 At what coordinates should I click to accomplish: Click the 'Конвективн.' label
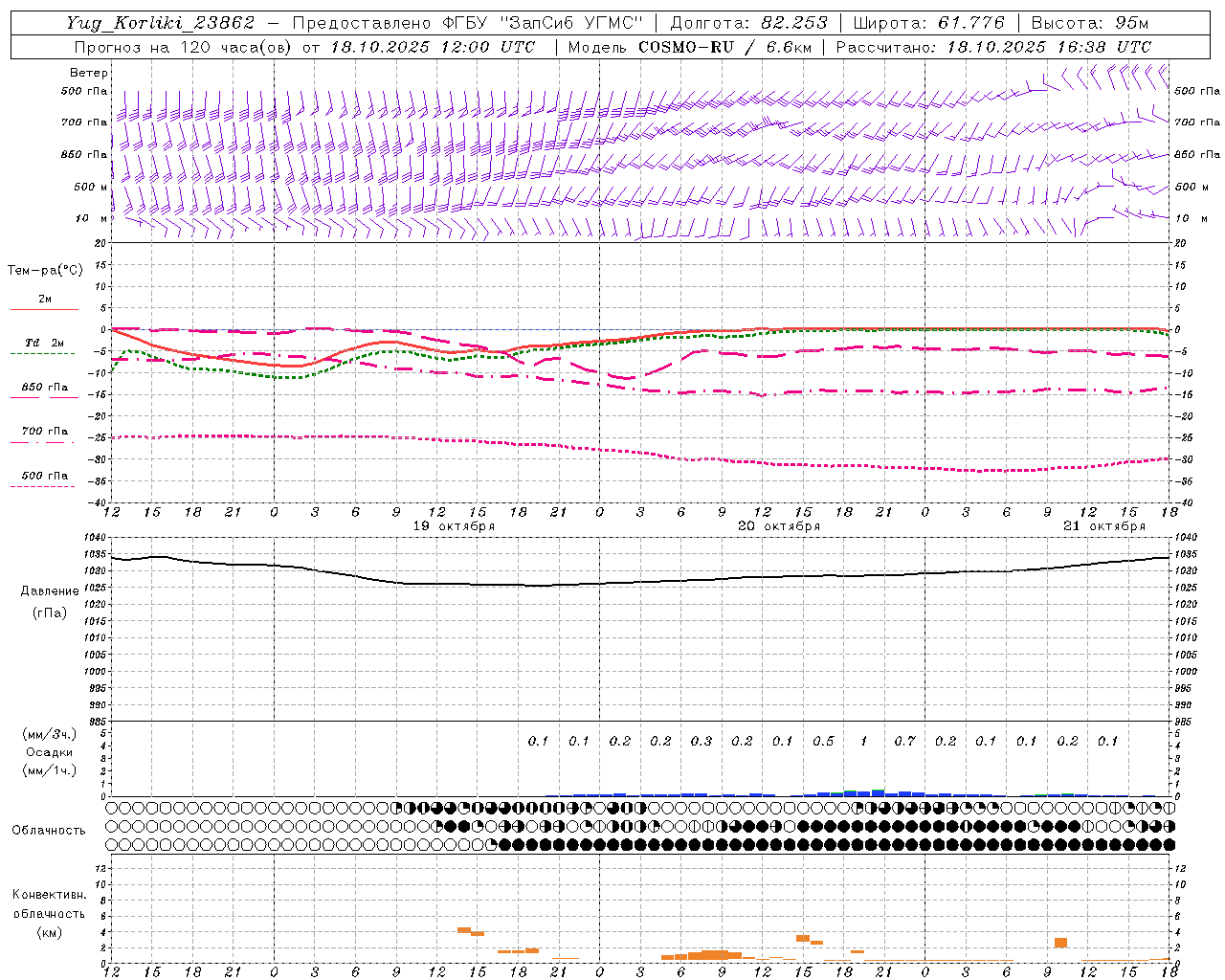[49, 895]
